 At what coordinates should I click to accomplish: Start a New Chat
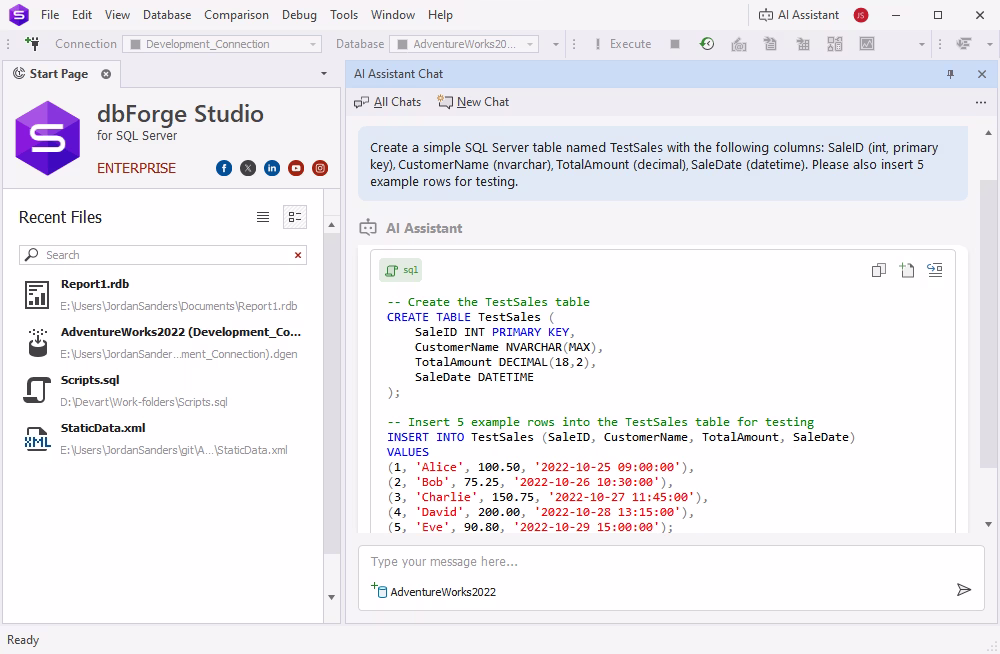[473, 102]
